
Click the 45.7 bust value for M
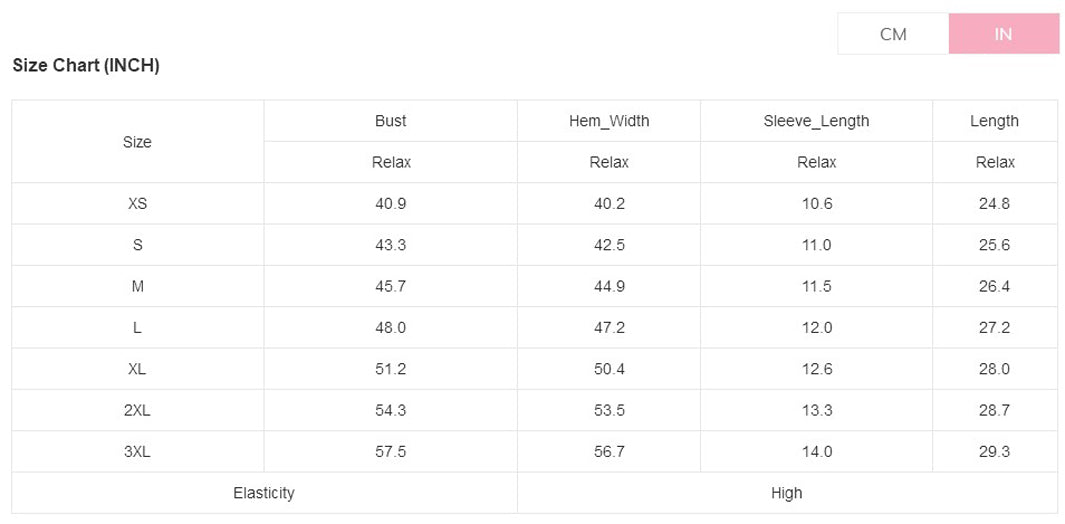tap(391, 287)
